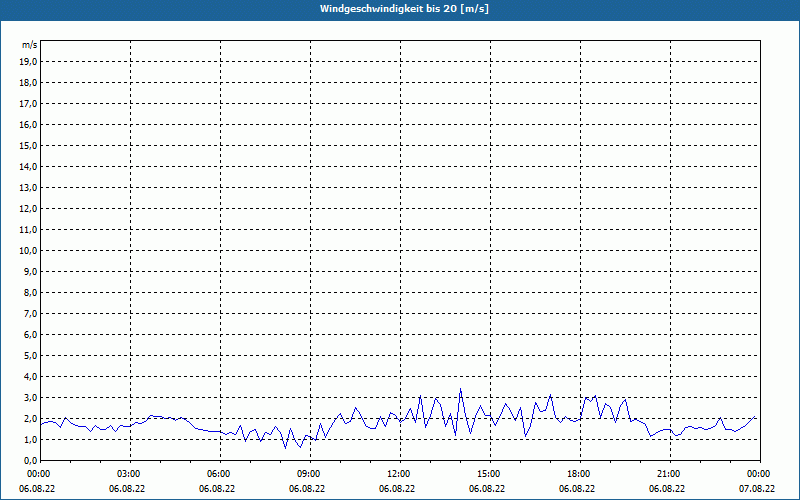Click the 03:00 time axis label

pos(131,474)
